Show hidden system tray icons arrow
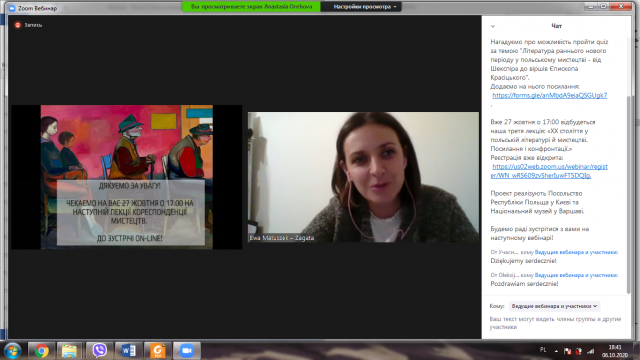640x360 pixels. (x=556, y=351)
